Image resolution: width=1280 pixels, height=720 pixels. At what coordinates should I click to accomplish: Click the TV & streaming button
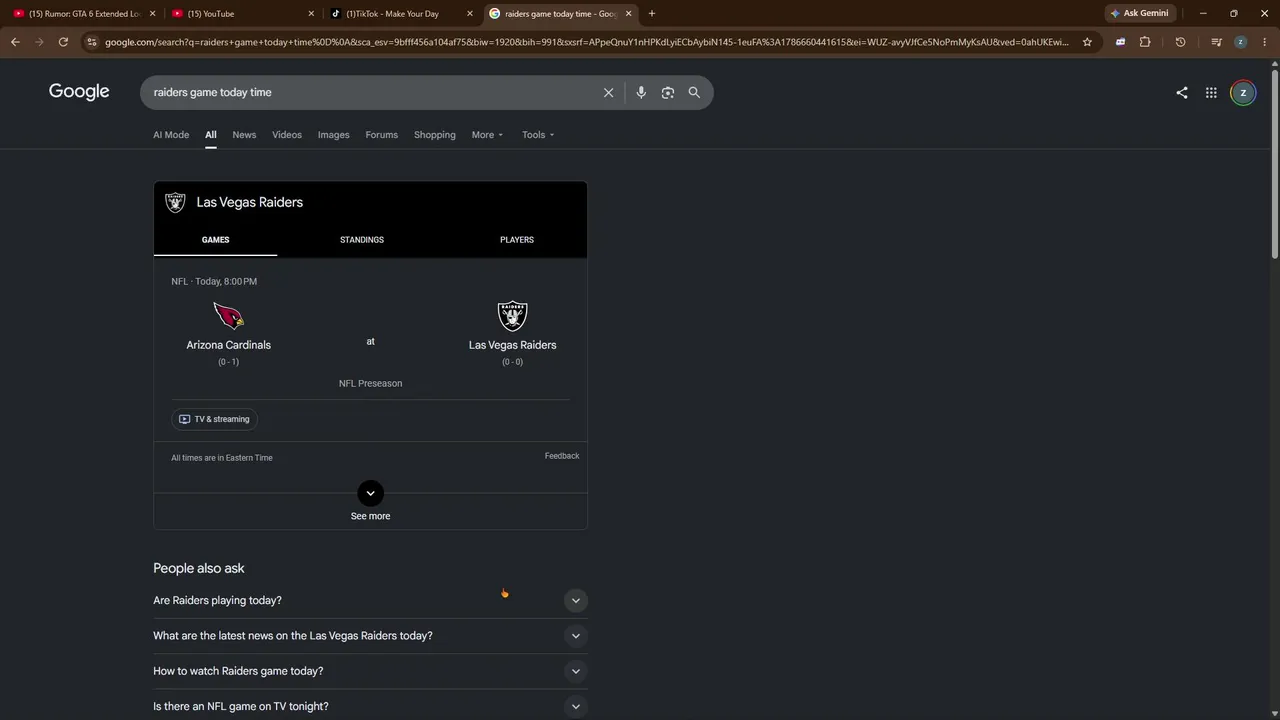click(214, 419)
